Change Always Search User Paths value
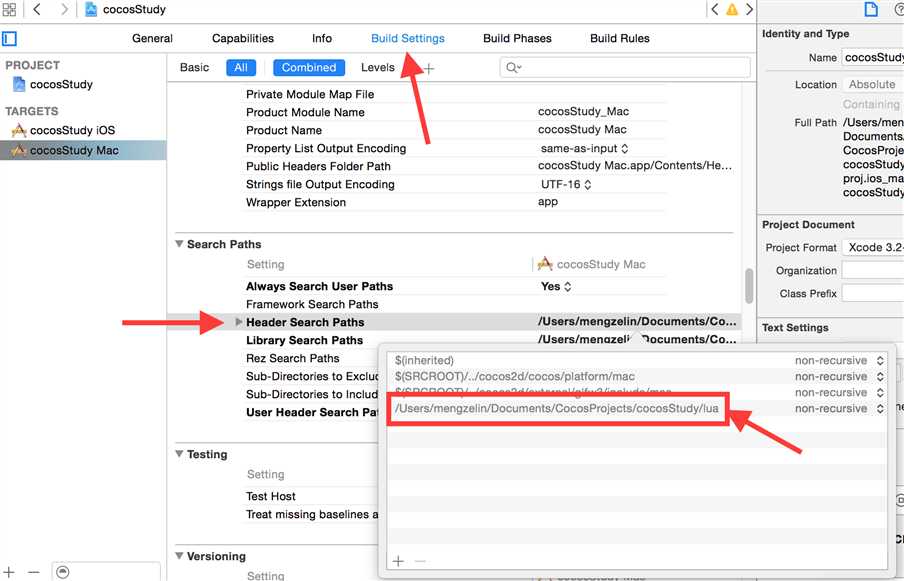904x581 pixels. [556, 286]
